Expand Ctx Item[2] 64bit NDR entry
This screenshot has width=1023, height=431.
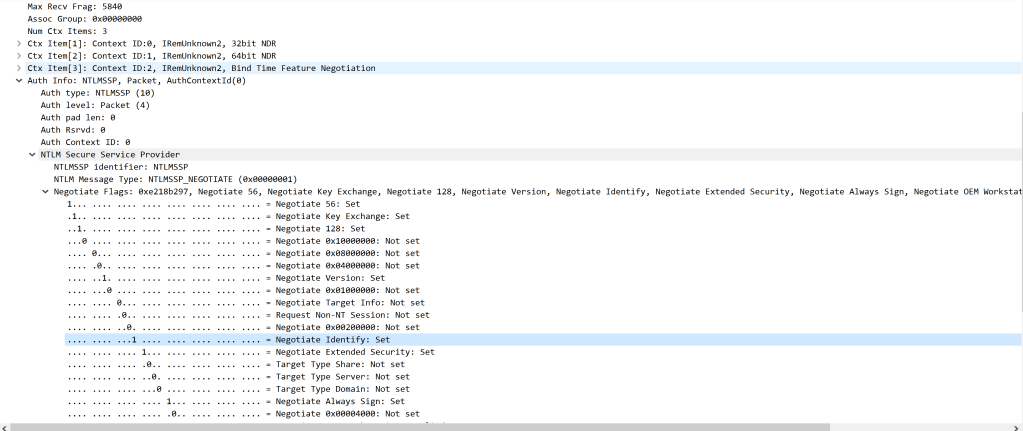19,55
